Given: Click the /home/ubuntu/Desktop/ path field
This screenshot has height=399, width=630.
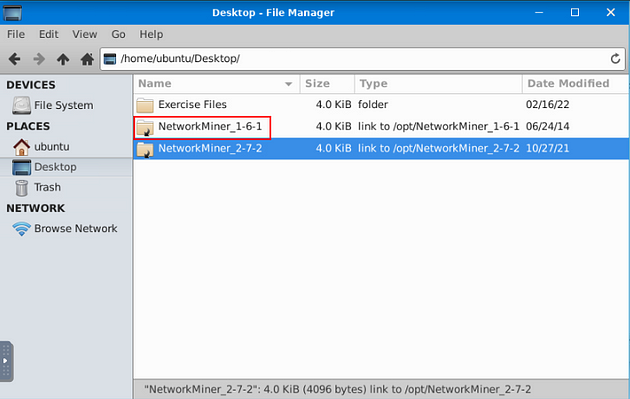Looking at the screenshot, I should 363,59.
